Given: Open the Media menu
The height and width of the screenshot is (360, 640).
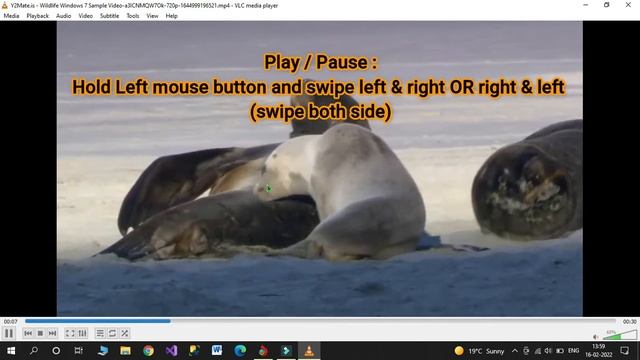Looking at the screenshot, I should tap(11, 16).
